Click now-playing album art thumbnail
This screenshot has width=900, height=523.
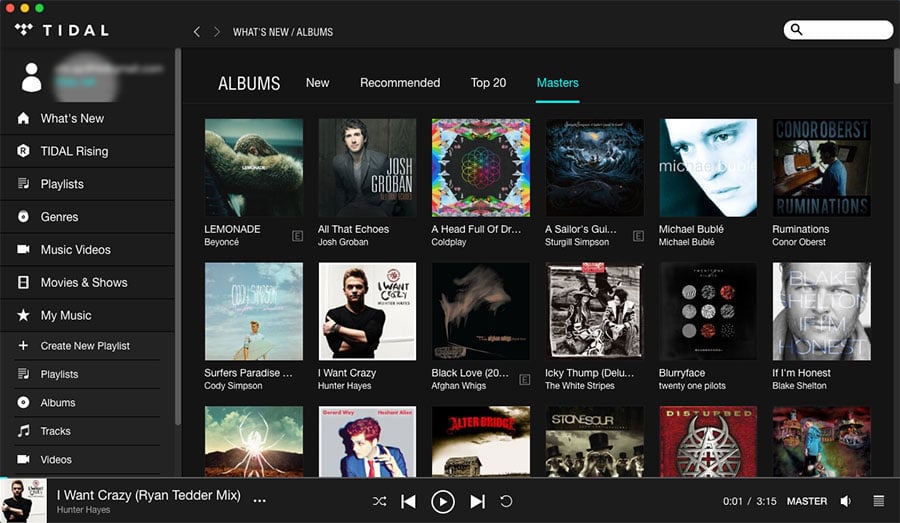(x=24, y=501)
